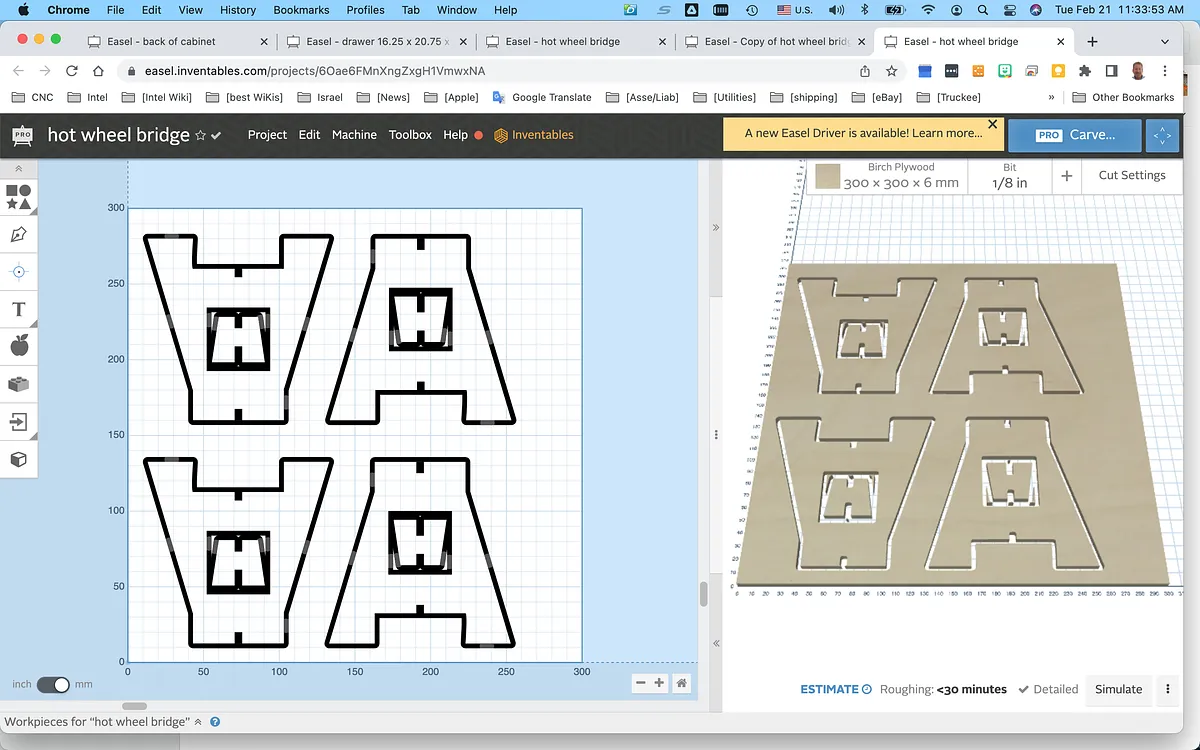Open the 3D cube tool

pos(18,459)
